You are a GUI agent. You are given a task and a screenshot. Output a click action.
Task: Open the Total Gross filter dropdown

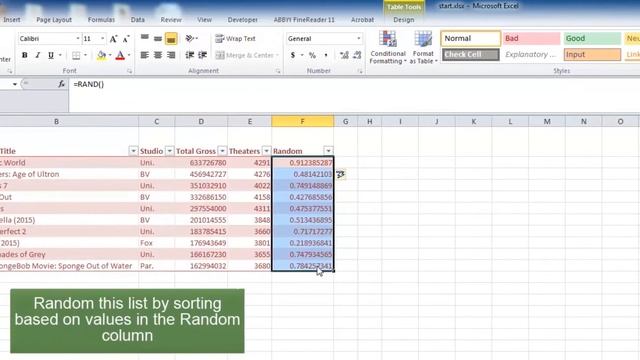(x=222, y=151)
